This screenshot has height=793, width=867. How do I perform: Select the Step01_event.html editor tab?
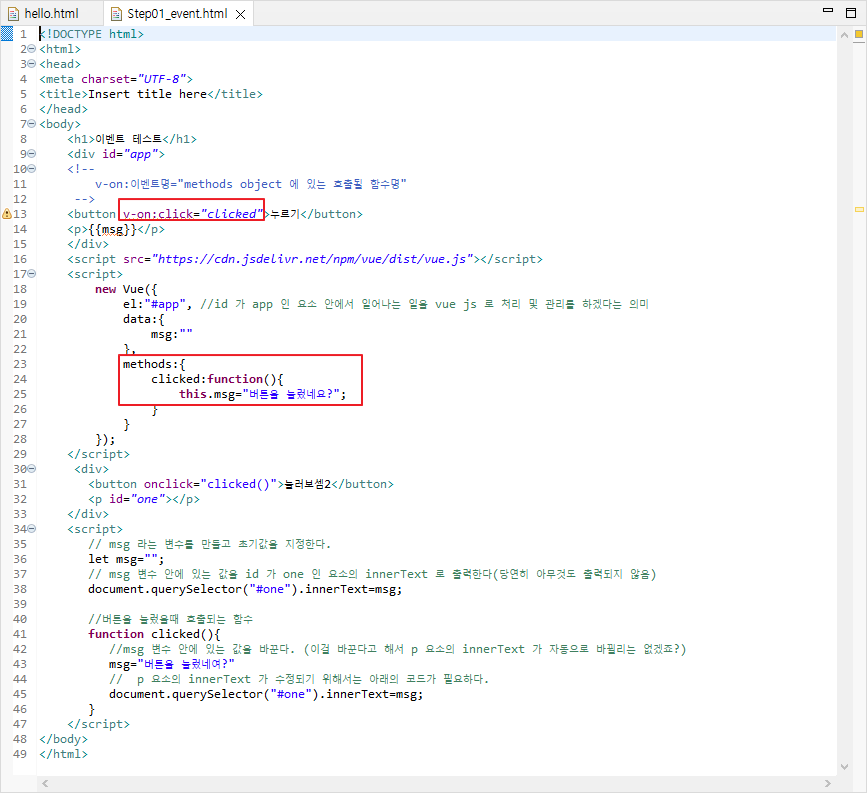tap(177, 13)
